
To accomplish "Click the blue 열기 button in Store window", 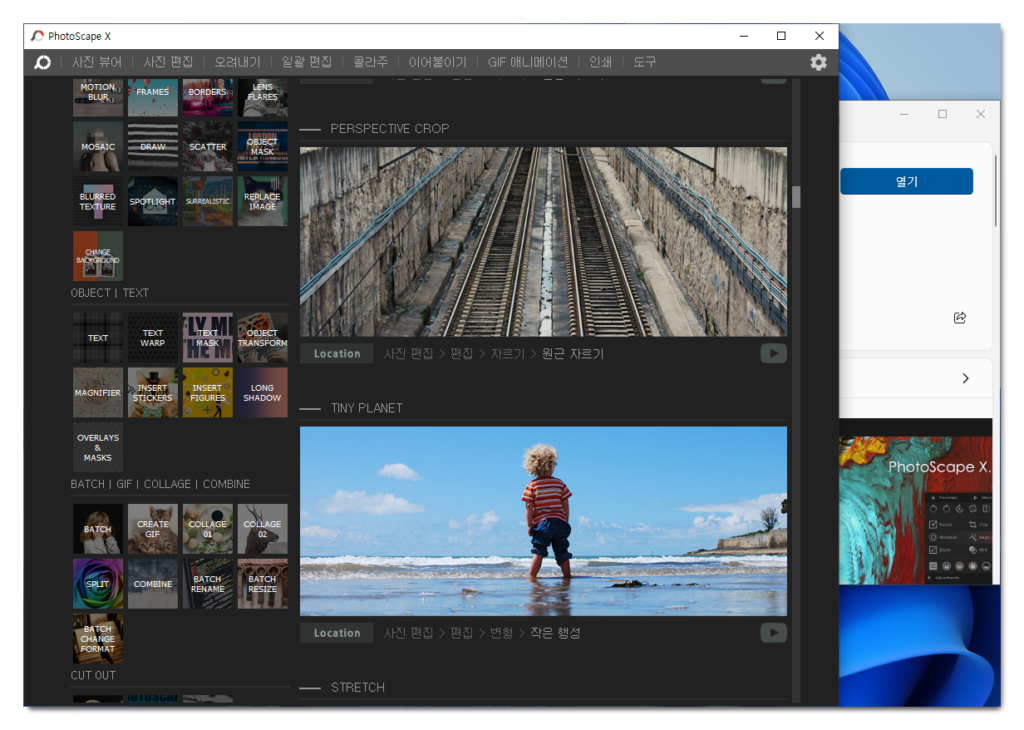I will tap(906, 182).
